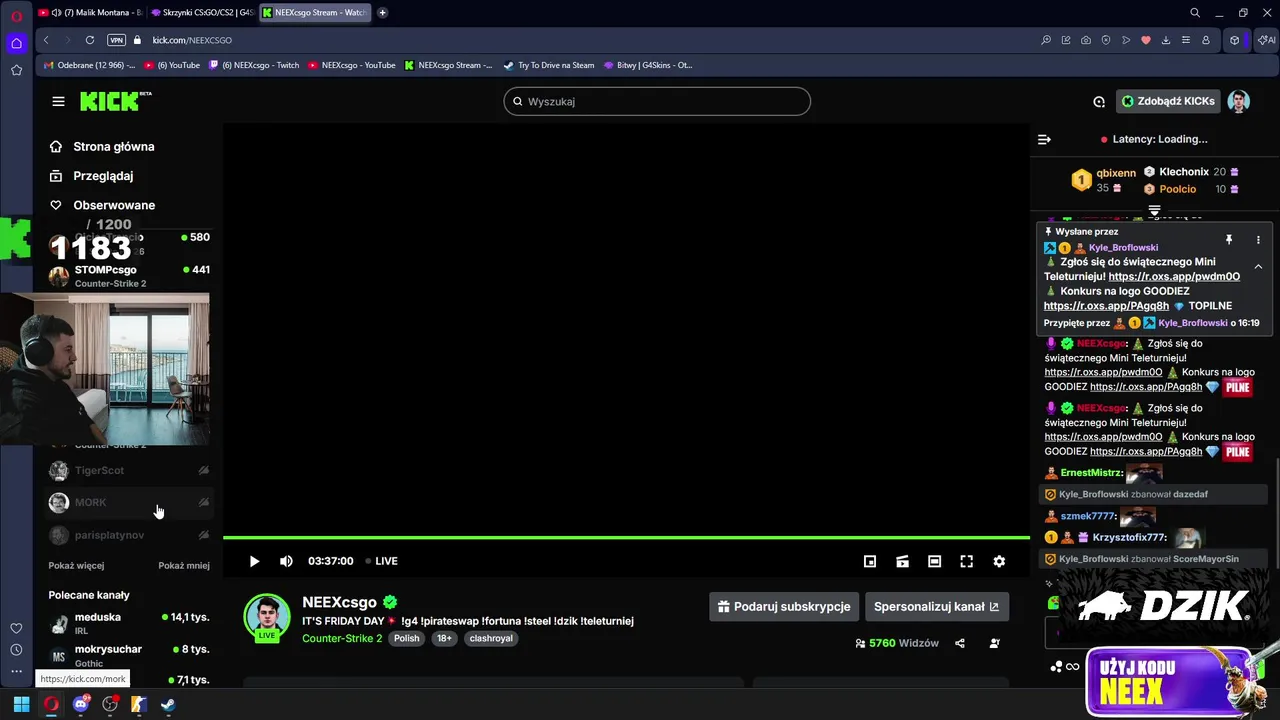Collapse the chat panel

(x=1044, y=140)
